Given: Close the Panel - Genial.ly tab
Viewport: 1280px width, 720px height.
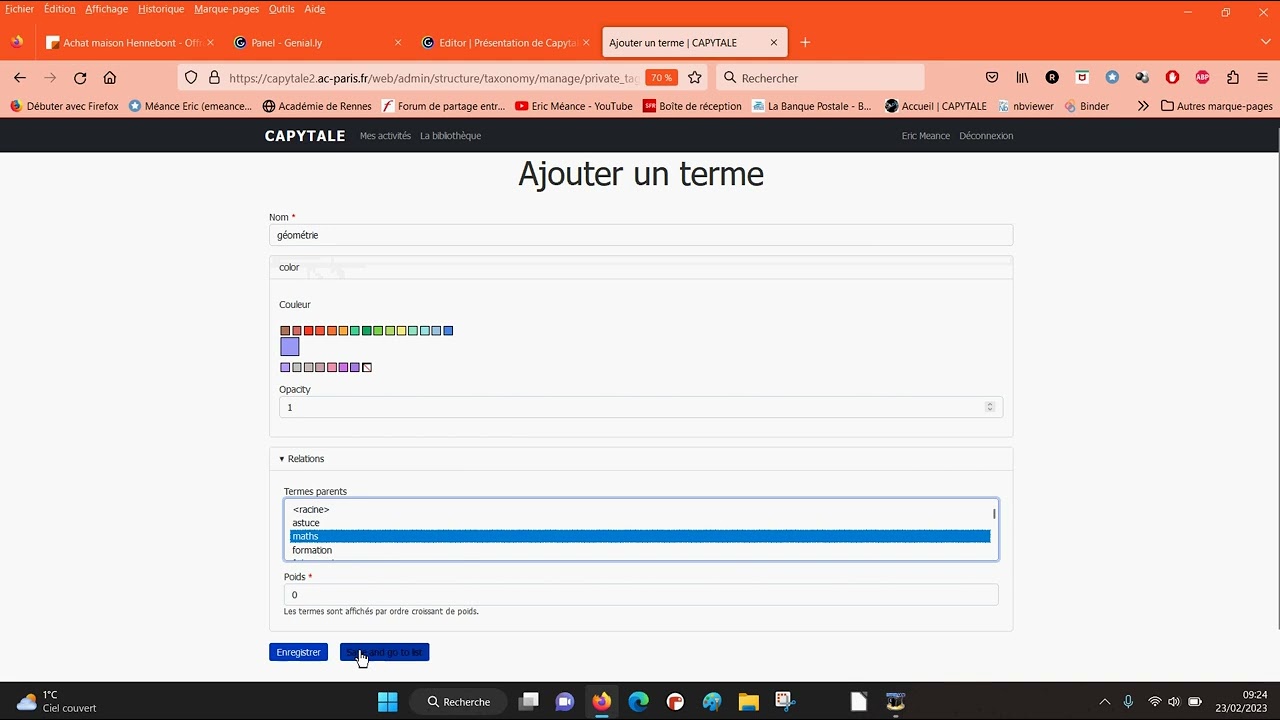Looking at the screenshot, I should (x=398, y=43).
